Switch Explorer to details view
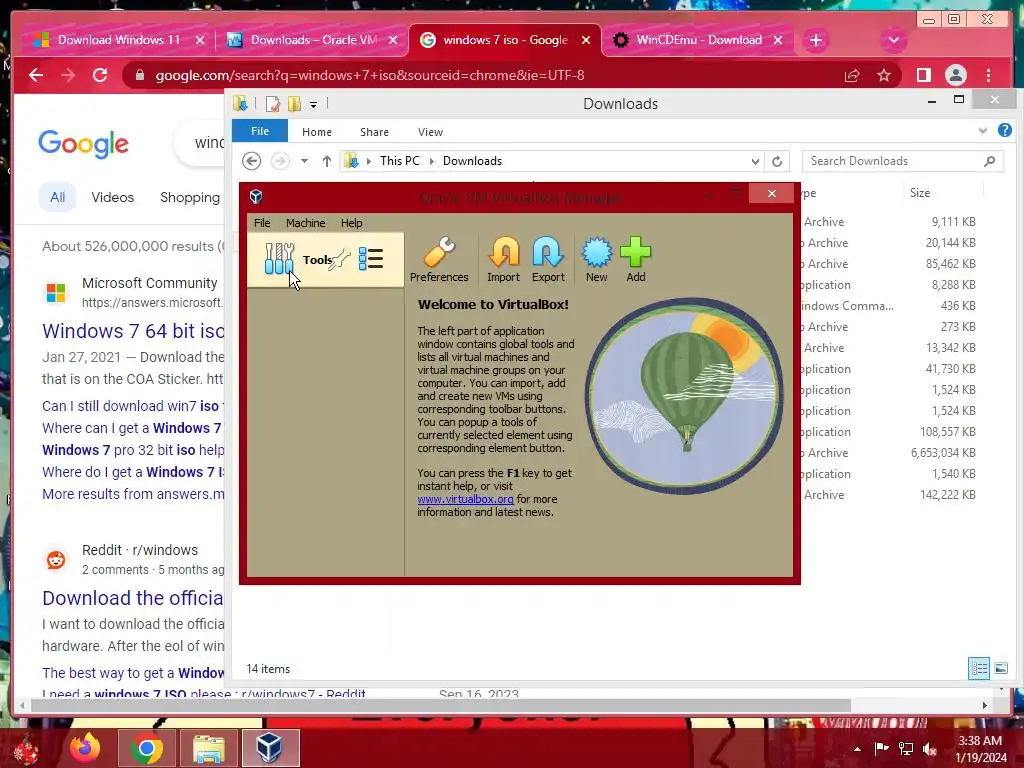This screenshot has height=768, width=1024. point(978,668)
